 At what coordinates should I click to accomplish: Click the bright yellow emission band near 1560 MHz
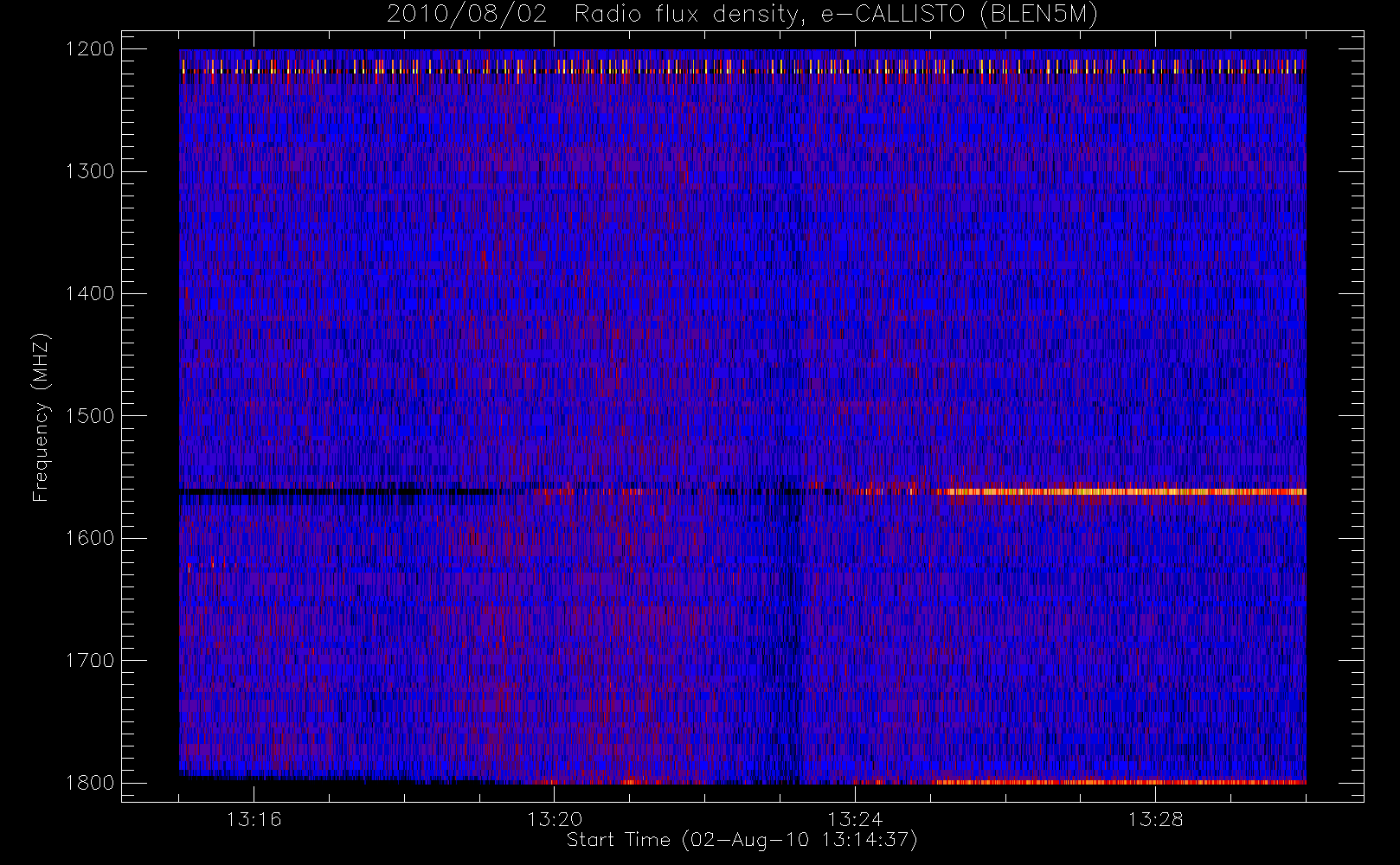1125,491
